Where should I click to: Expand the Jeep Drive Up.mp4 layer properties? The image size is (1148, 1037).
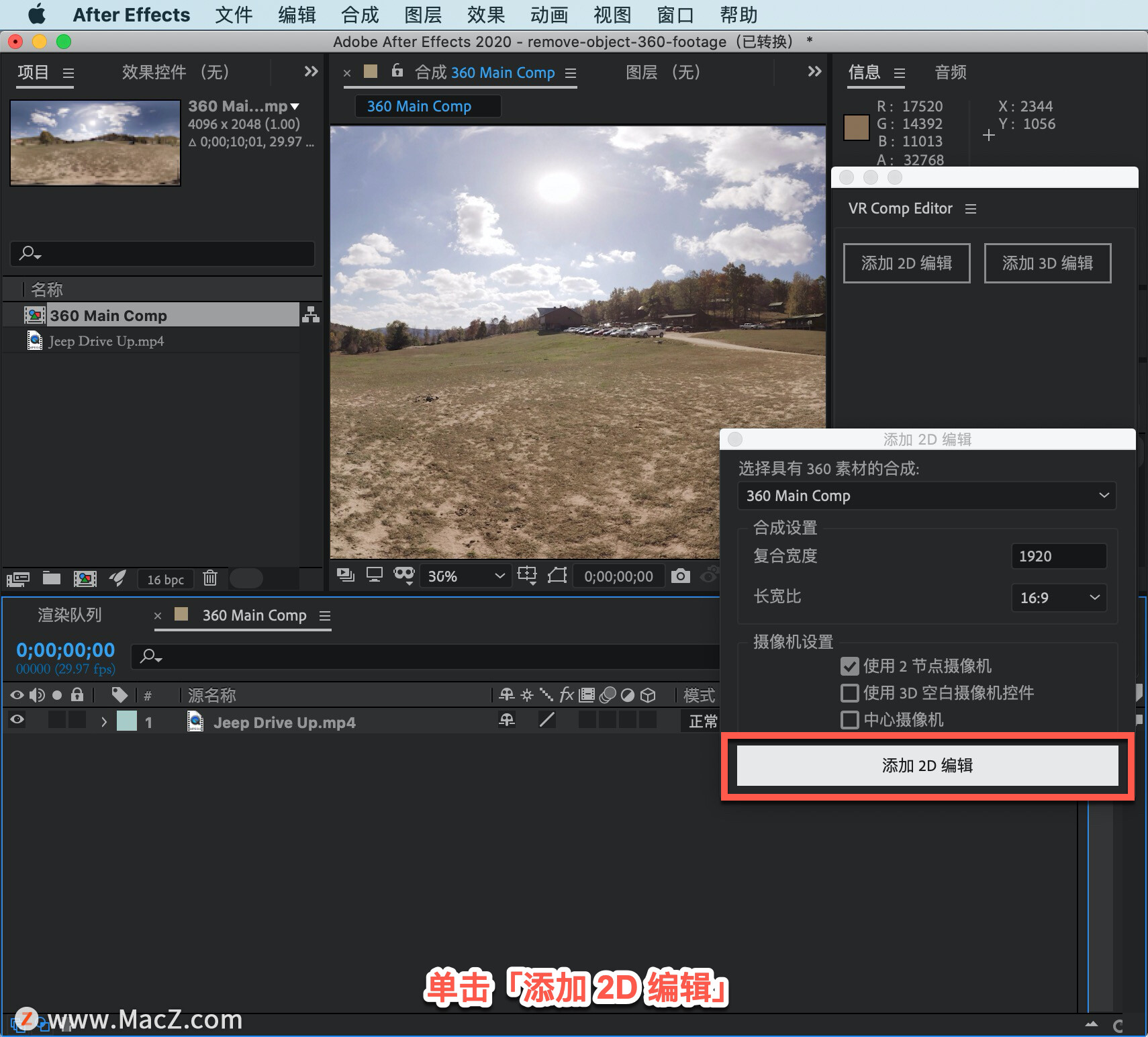pos(103,722)
